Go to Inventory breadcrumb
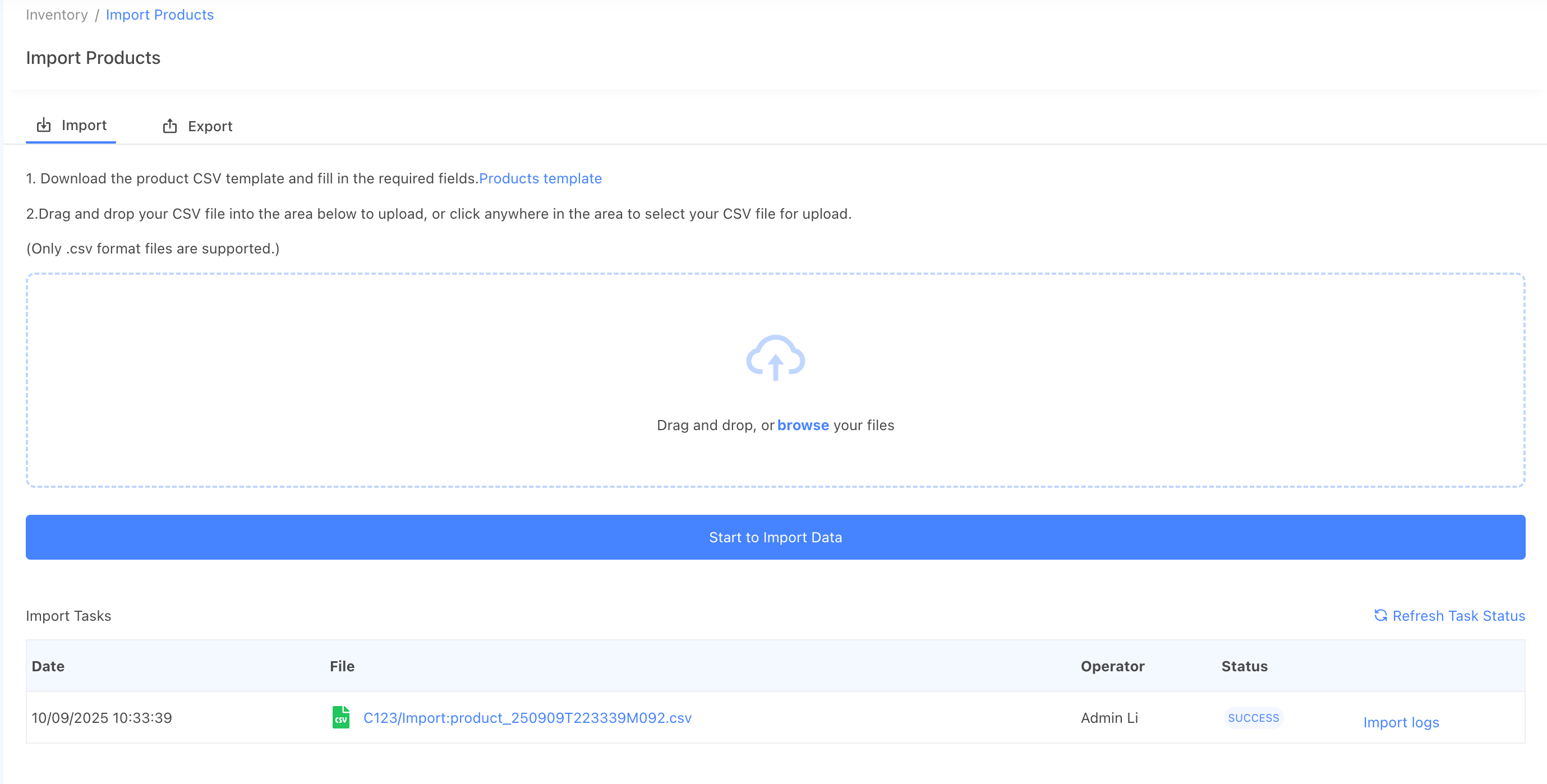1547x784 pixels. 57,15
